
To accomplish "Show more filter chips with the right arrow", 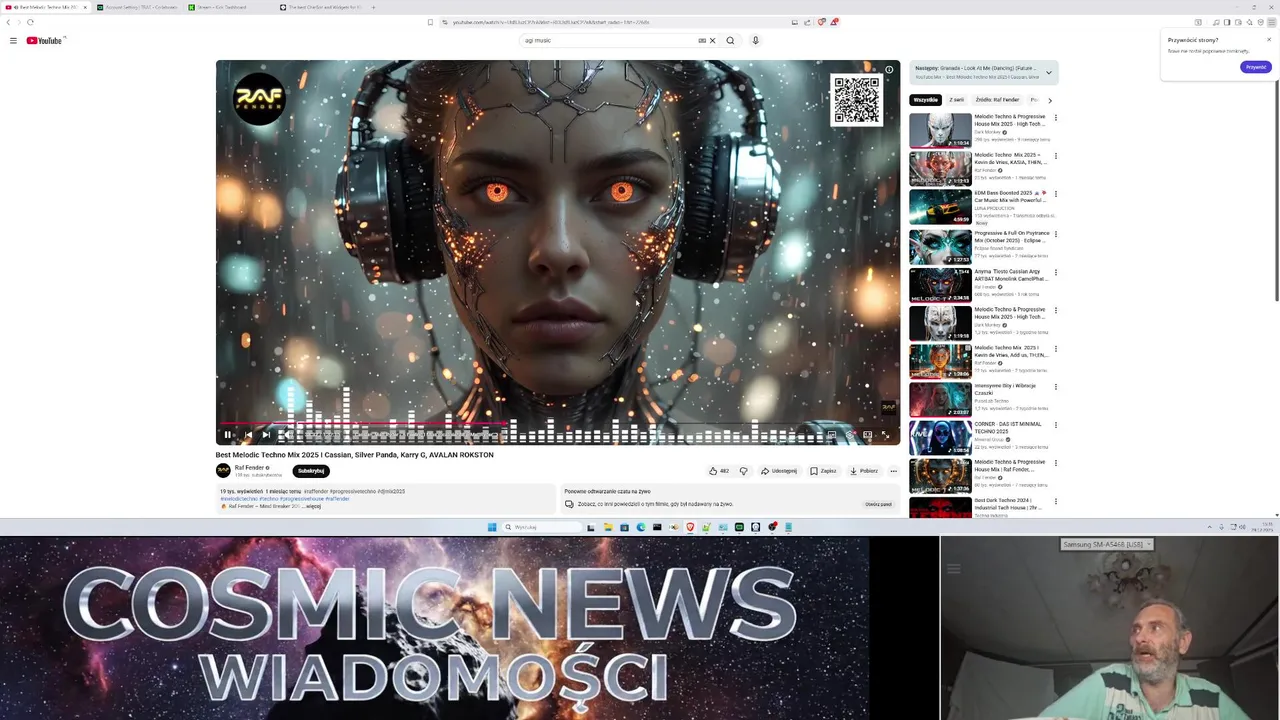I will click(x=1049, y=100).
